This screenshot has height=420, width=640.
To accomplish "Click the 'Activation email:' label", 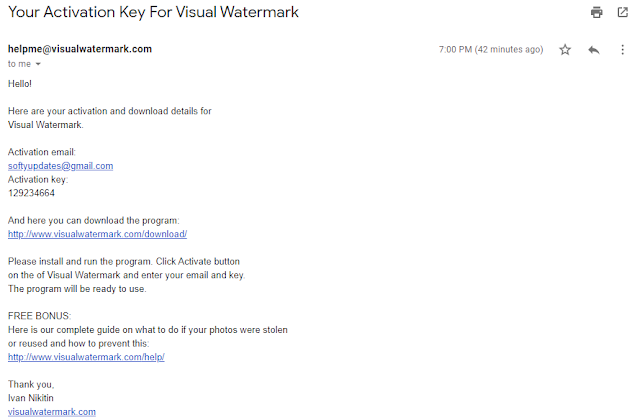I will point(42,152).
